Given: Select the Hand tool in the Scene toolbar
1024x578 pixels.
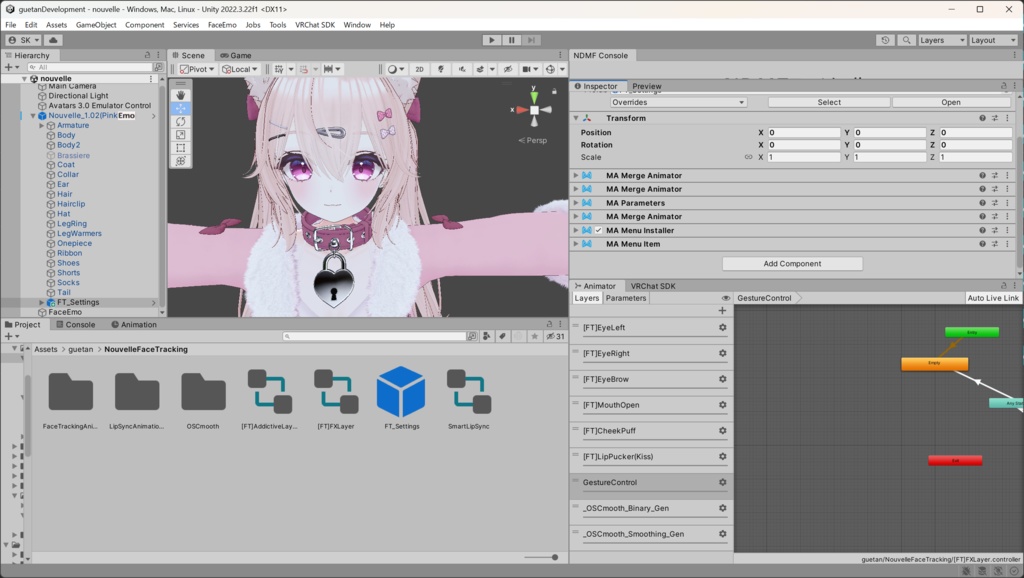Looking at the screenshot, I should [181, 95].
